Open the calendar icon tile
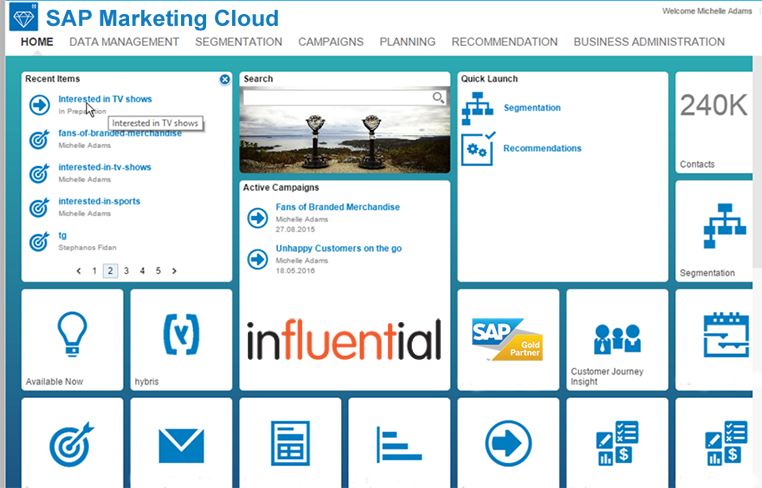Screen dimensions: 762x488 tap(714, 340)
